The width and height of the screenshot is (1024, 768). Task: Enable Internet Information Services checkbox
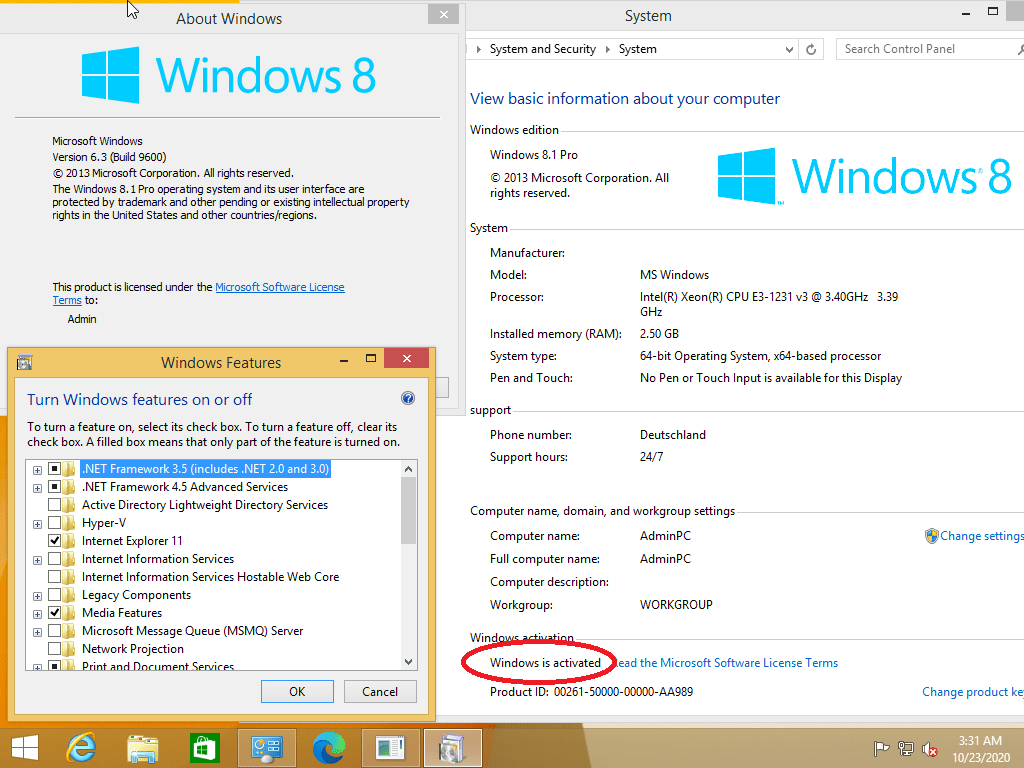54,559
